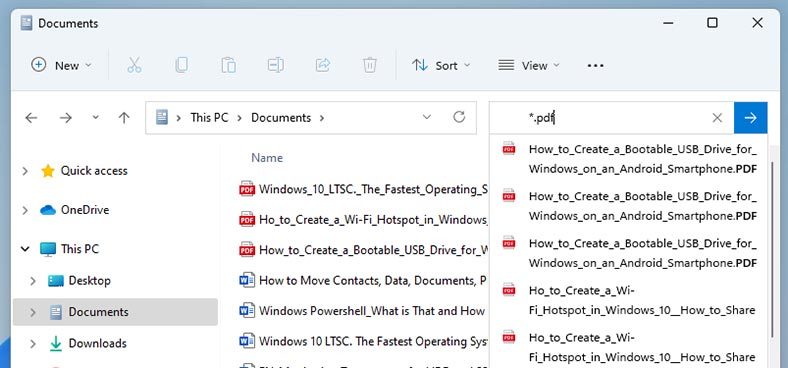Screen dimensions: 788x368
Task: Click the Delete trash can icon
Action: click(369, 65)
